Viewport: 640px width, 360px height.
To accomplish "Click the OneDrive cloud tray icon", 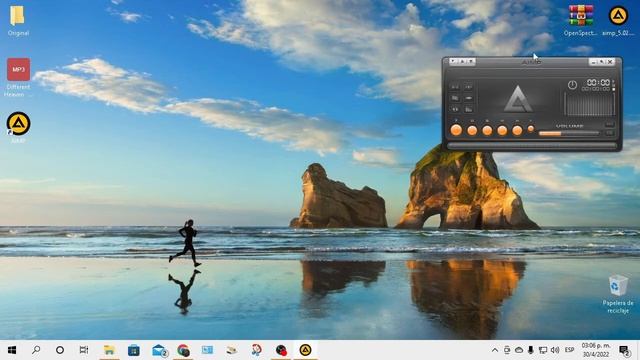I will click(x=519, y=350).
